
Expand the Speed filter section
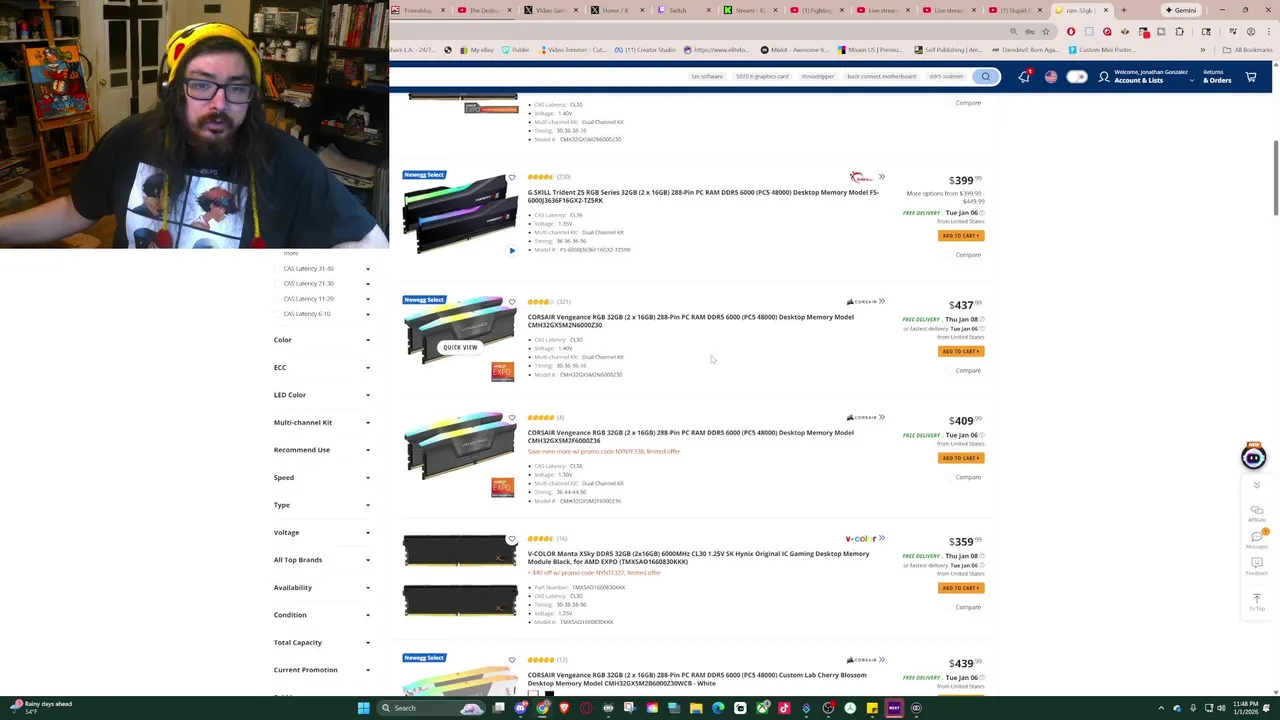[x=322, y=478]
